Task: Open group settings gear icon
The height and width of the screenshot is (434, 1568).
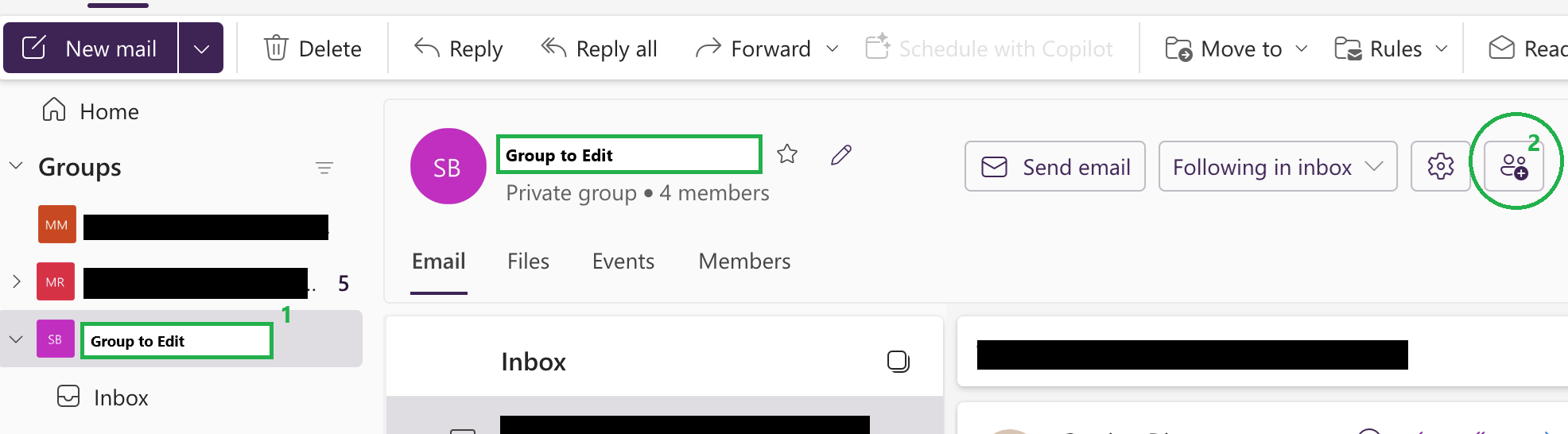Action: click(x=1440, y=166)
